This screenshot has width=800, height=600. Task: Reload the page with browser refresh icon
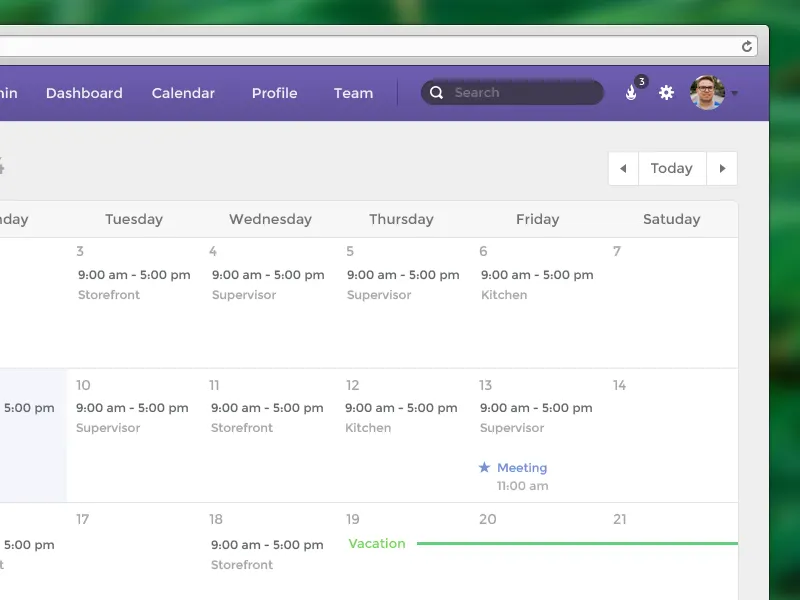pos(746,46)
